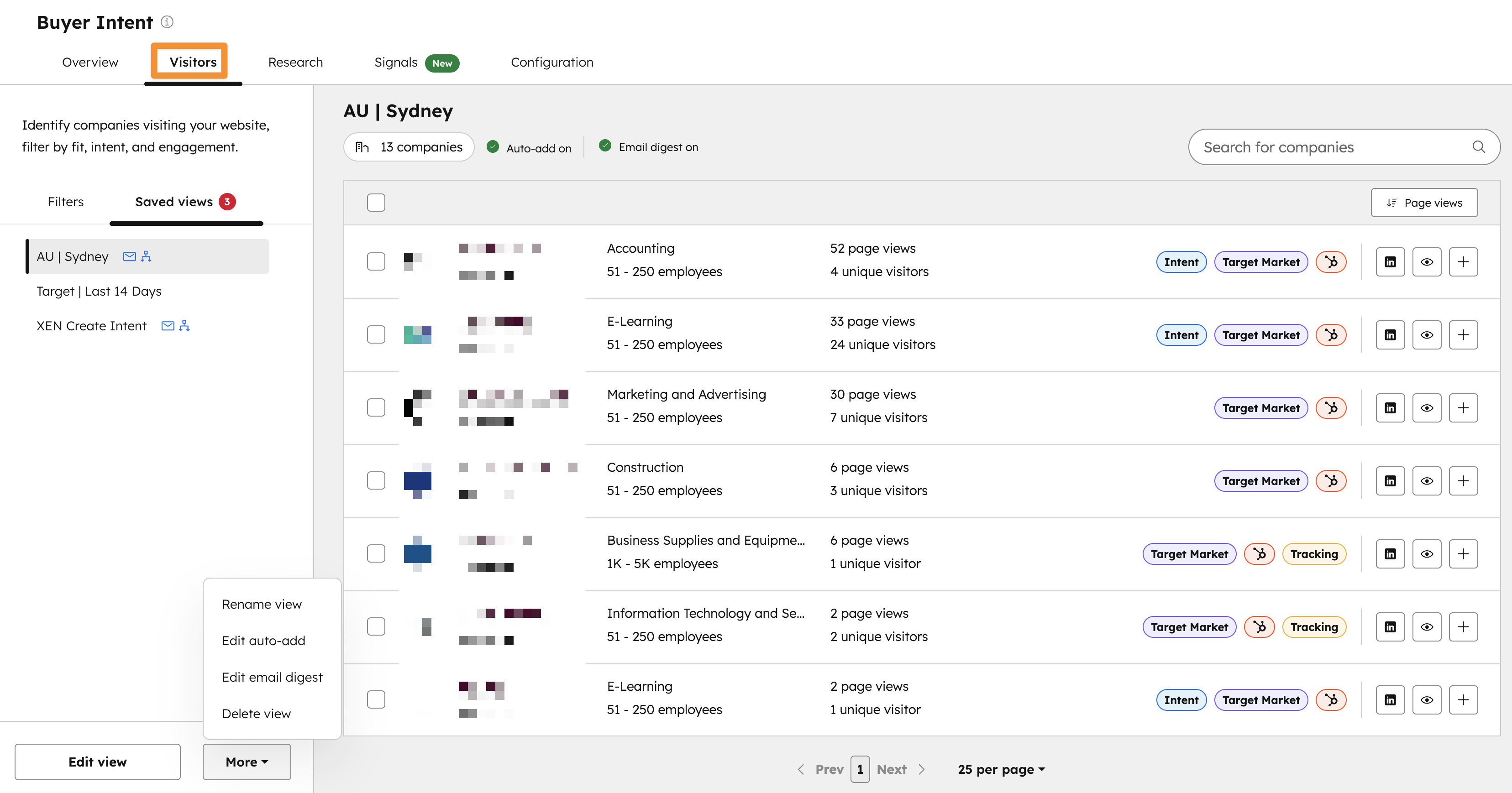Image resolution: width=1512 pixels, height=793 pixels.
Task: Click auto-add hierarchy icon beside XEN Create Intent
Action: pyautogui.click(x=184, y=325)
